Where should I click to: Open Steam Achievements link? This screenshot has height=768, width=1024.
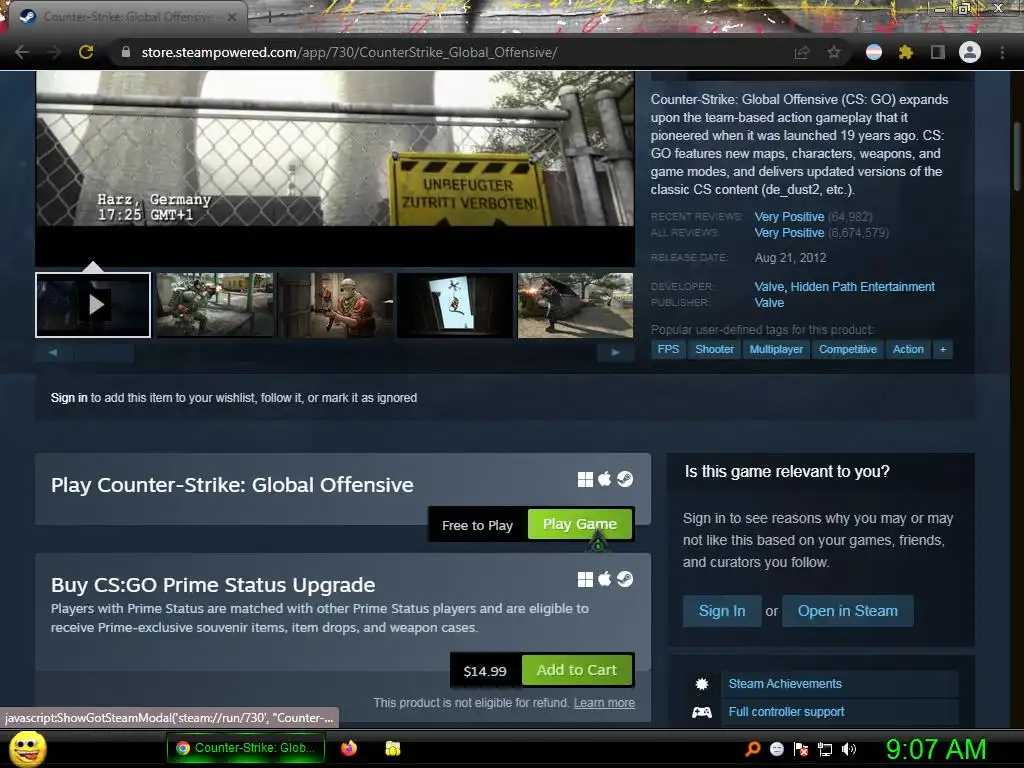(785, 684)
